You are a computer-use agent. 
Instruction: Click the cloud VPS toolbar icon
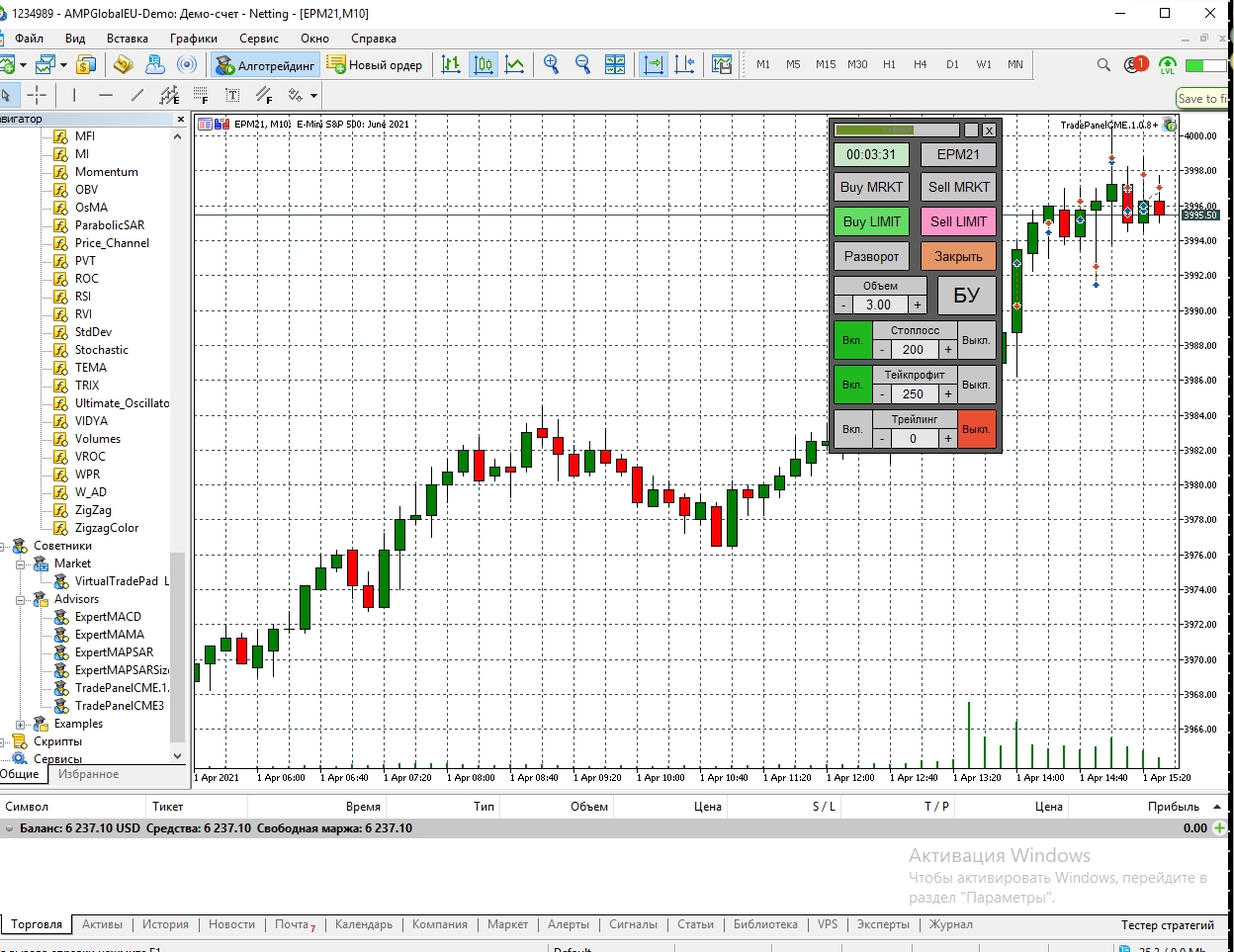[155, 65]
